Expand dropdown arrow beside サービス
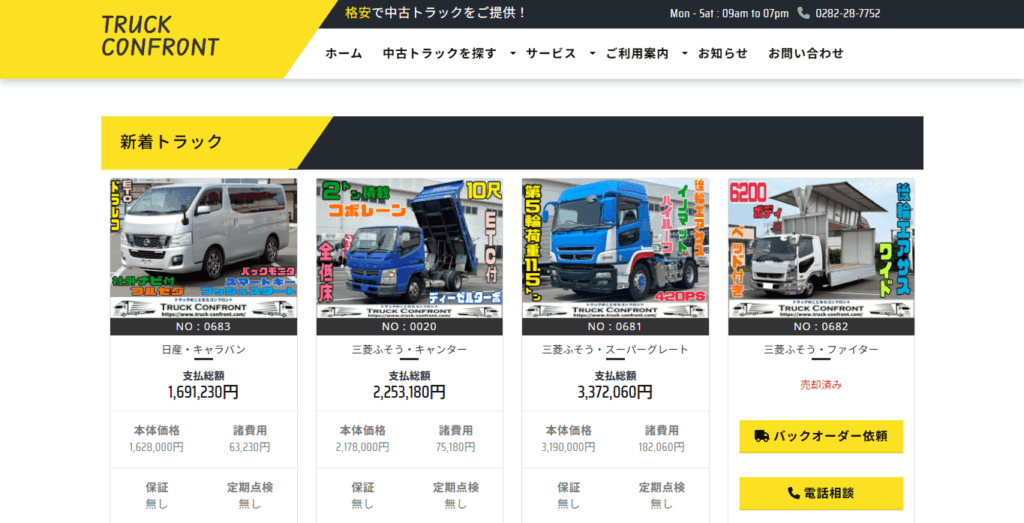 click(592, 54)
